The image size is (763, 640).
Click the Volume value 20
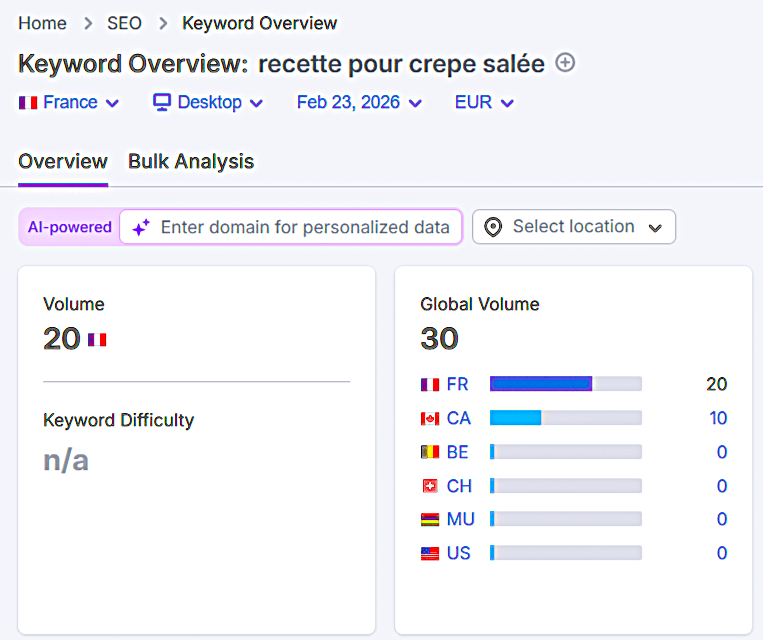tap(62, 338)
